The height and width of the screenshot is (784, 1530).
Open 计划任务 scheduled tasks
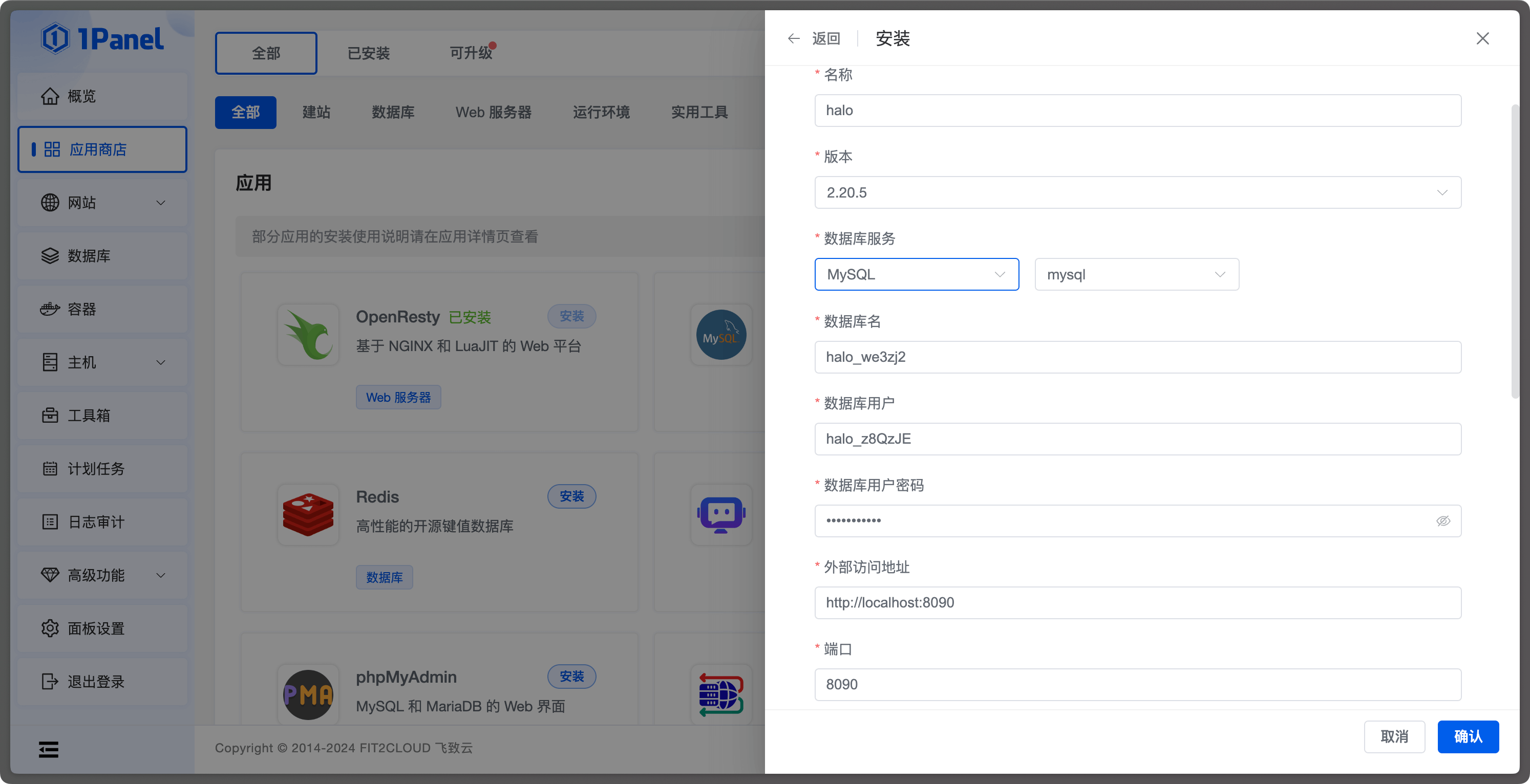[x=93, y=468]
